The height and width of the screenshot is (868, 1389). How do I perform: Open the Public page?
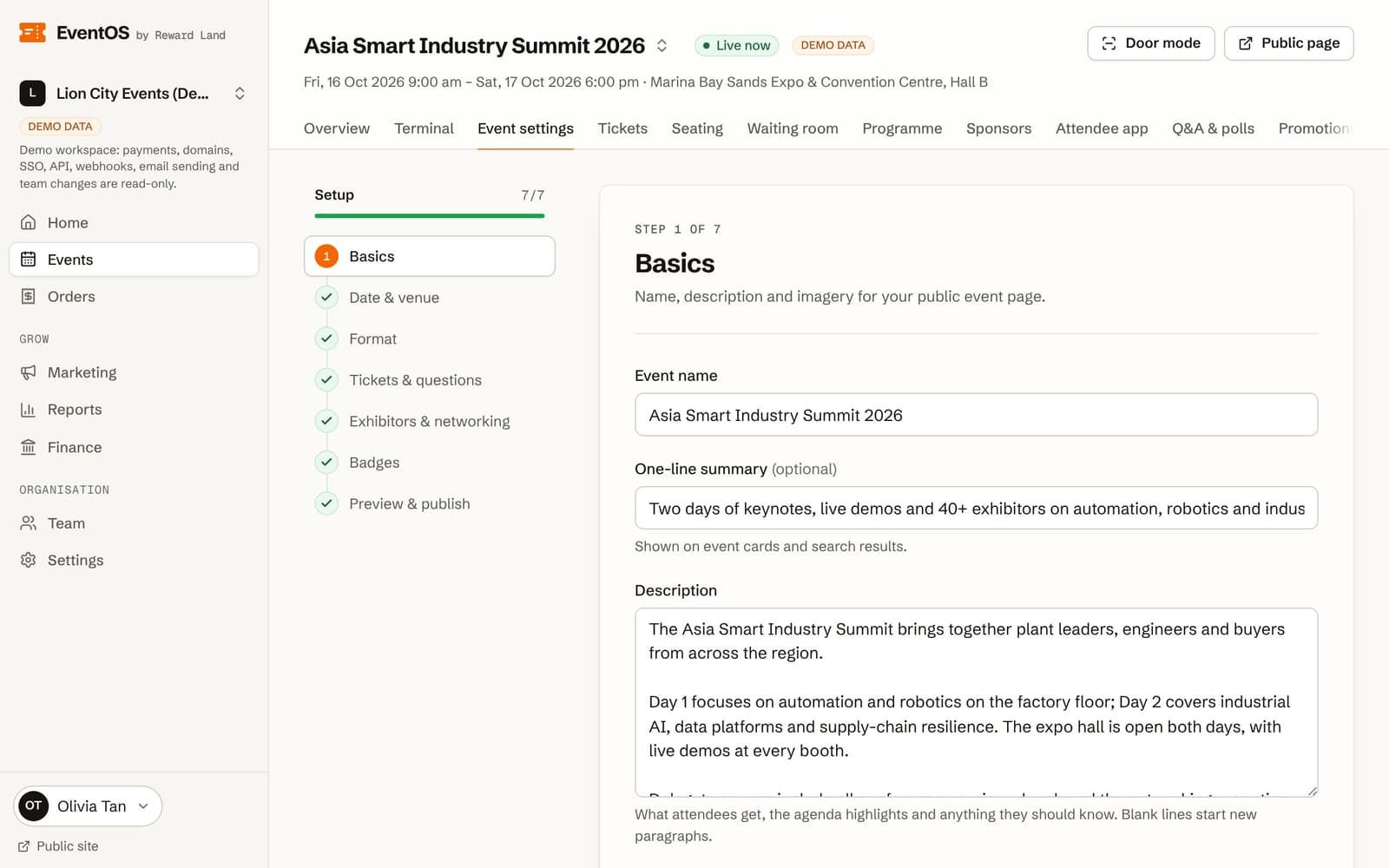click(1288, 43)
